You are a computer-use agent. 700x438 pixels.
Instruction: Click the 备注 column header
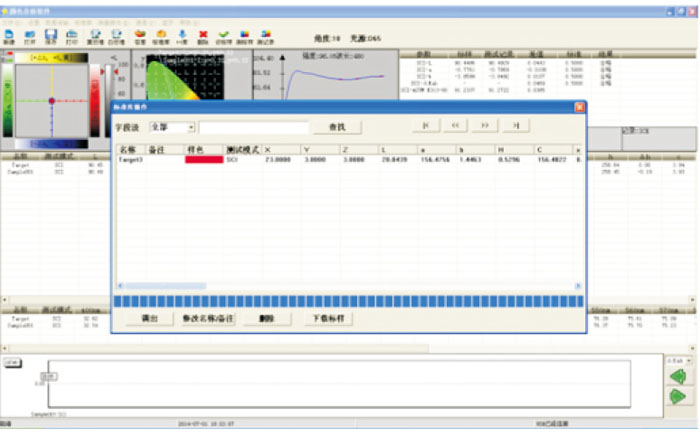click(165, 150)
